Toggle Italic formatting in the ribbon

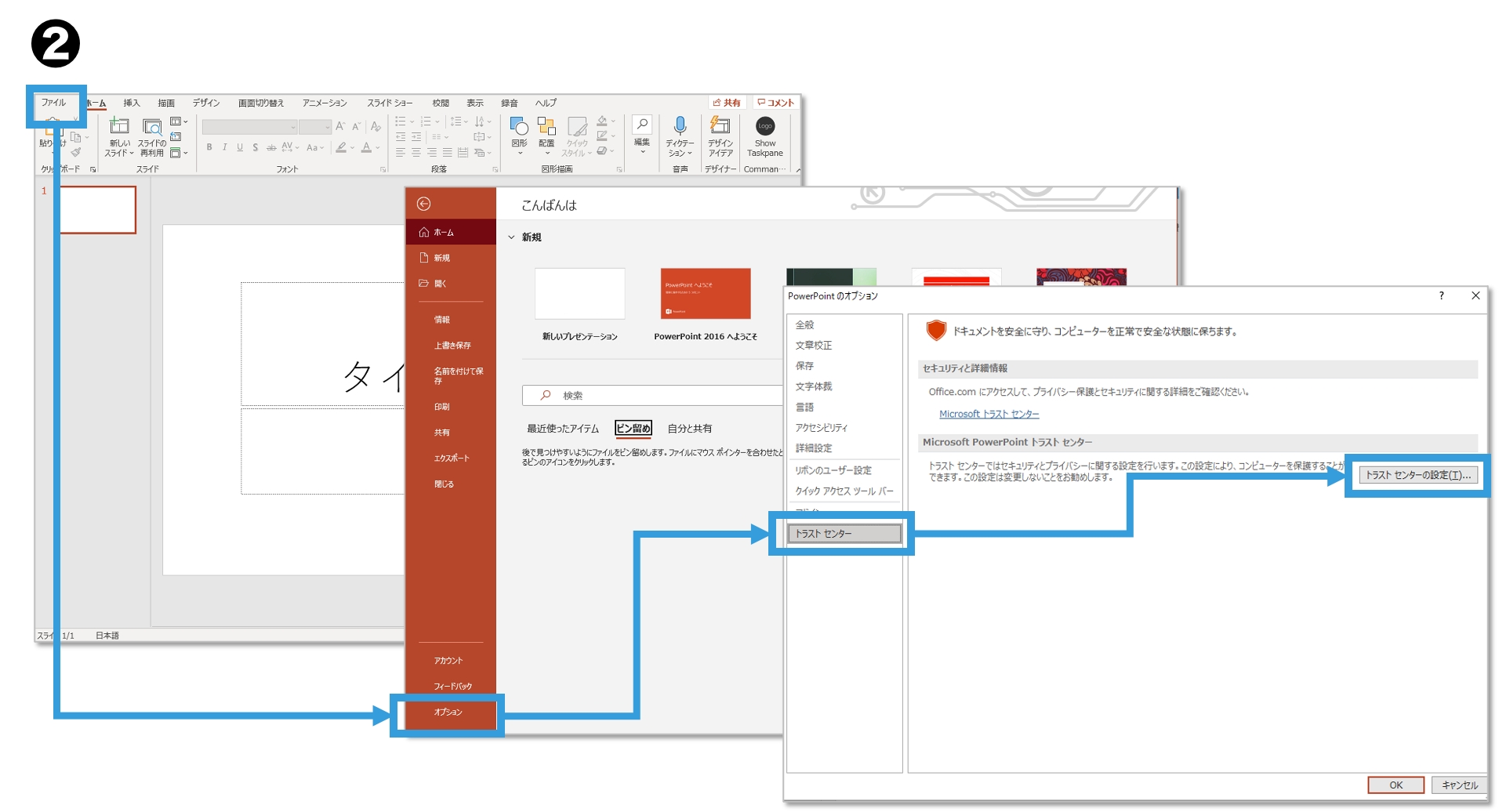coord(225,147)
